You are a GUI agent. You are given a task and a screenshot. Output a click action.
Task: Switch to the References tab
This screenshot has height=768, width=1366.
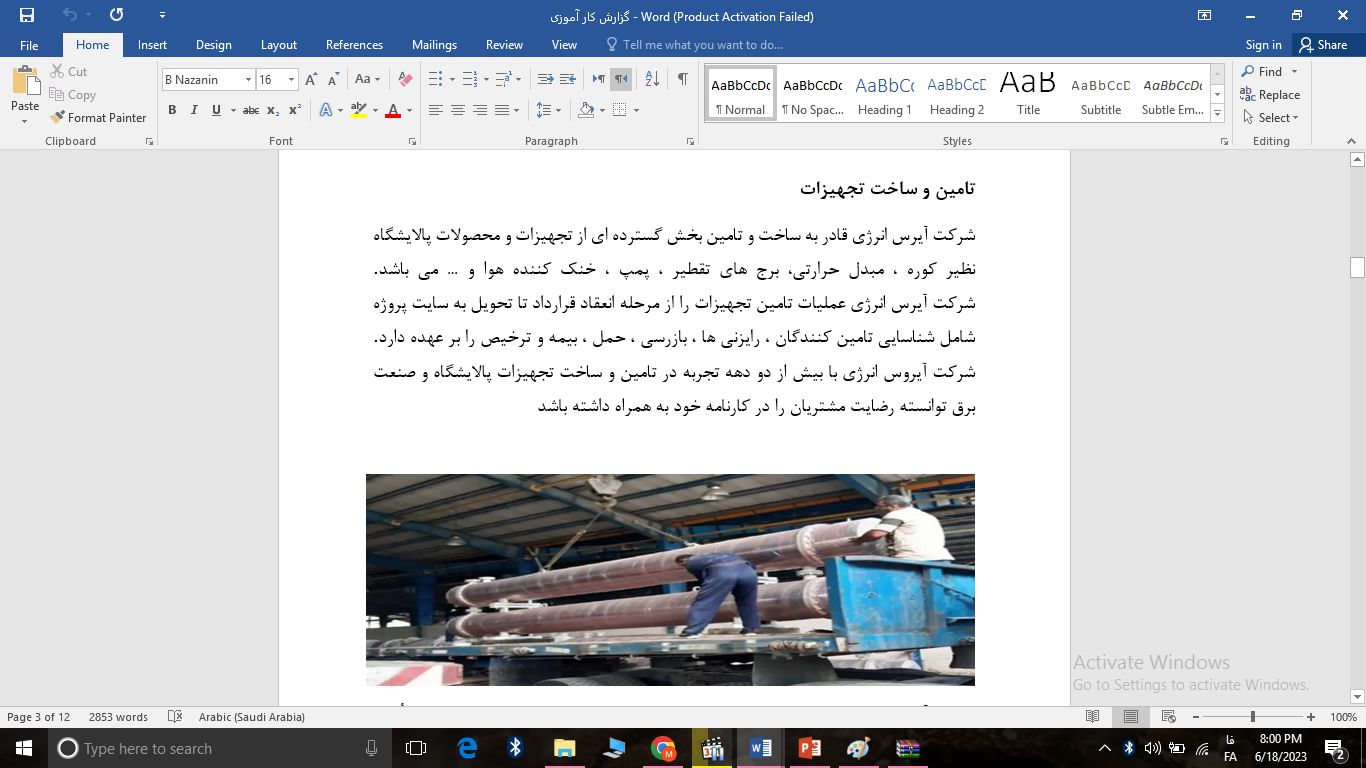tap(354, 45)
